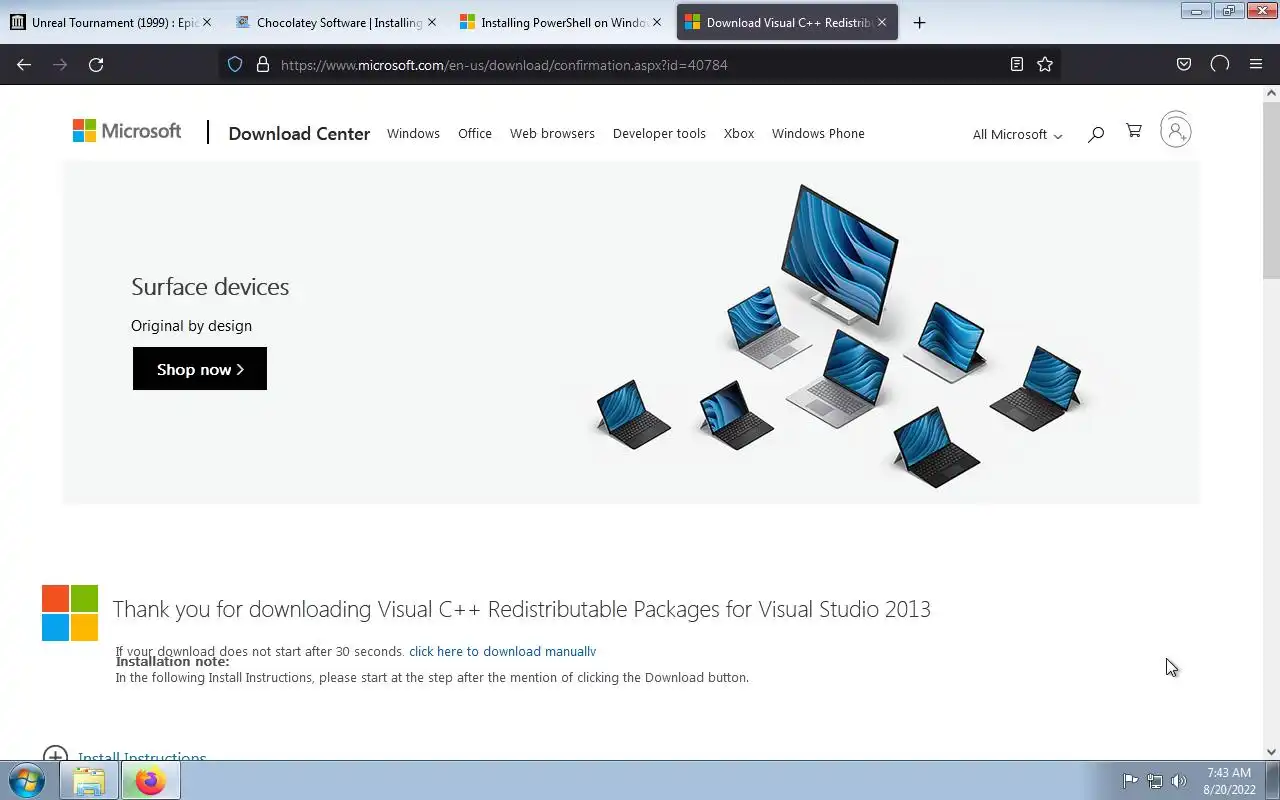
Task: Switch to the Installing PowerShell tab
Action: pos(560,22)
